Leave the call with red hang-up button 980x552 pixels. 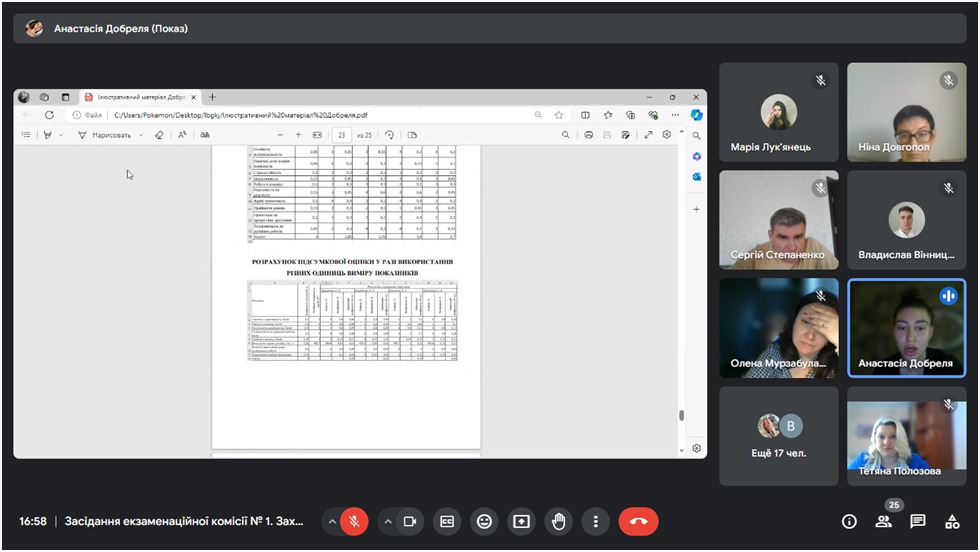(x=638, y=521)
